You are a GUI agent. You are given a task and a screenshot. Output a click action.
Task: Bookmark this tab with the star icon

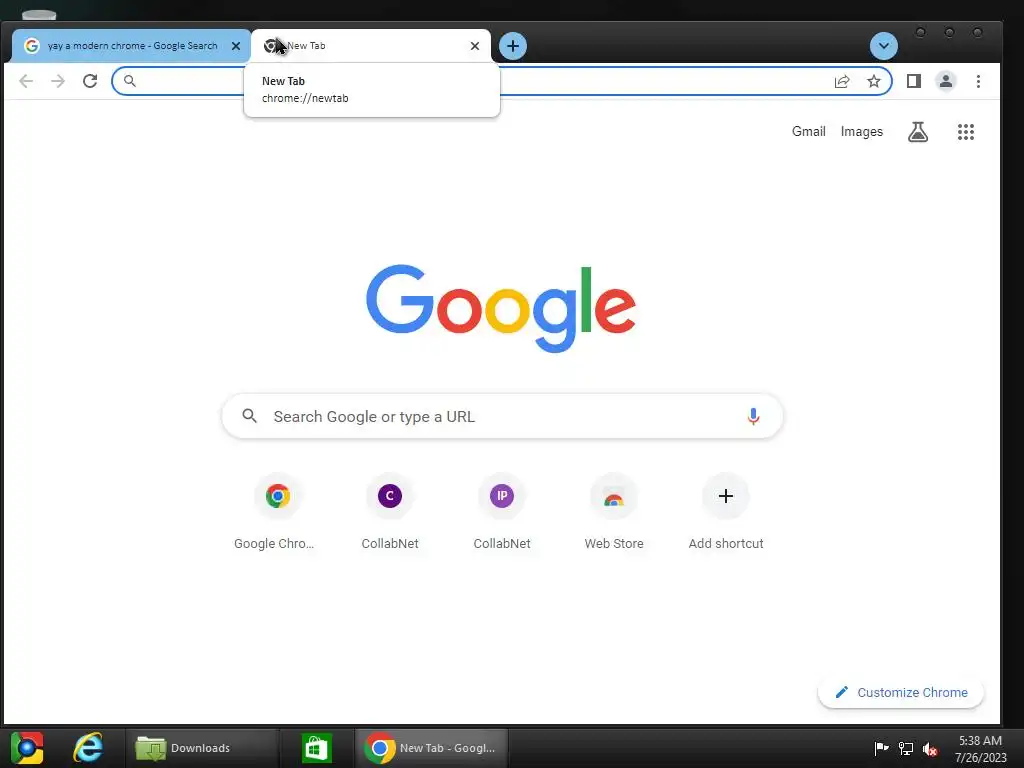pos(874,81)
